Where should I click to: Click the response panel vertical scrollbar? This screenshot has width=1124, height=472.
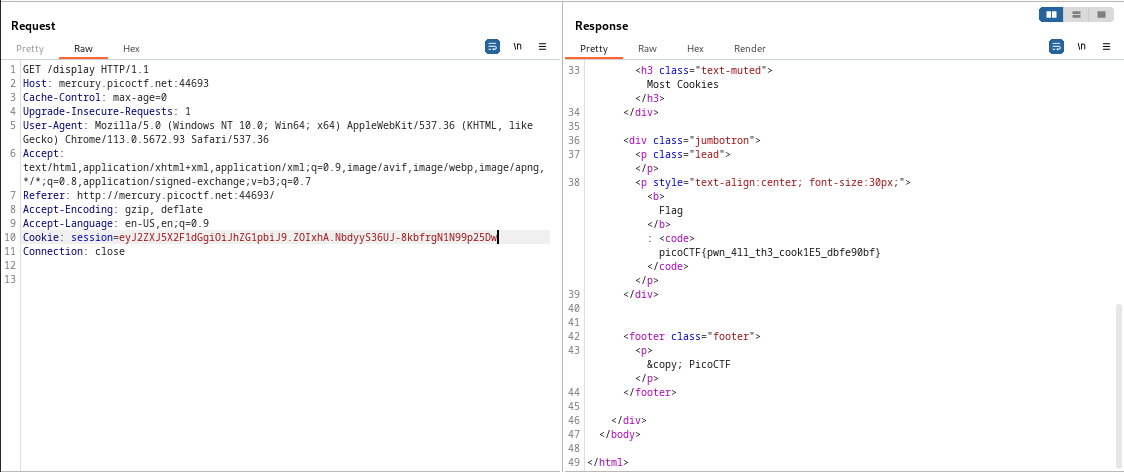(x=1118, y=380)
